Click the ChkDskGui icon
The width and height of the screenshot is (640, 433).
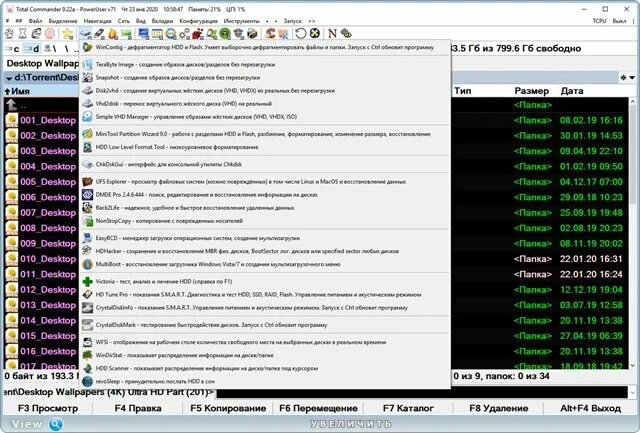[87, 164]
